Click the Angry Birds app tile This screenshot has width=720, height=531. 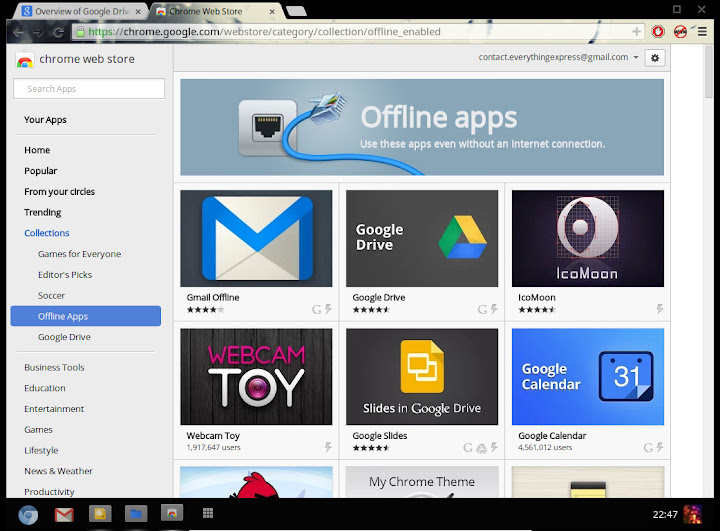point(256,482)
